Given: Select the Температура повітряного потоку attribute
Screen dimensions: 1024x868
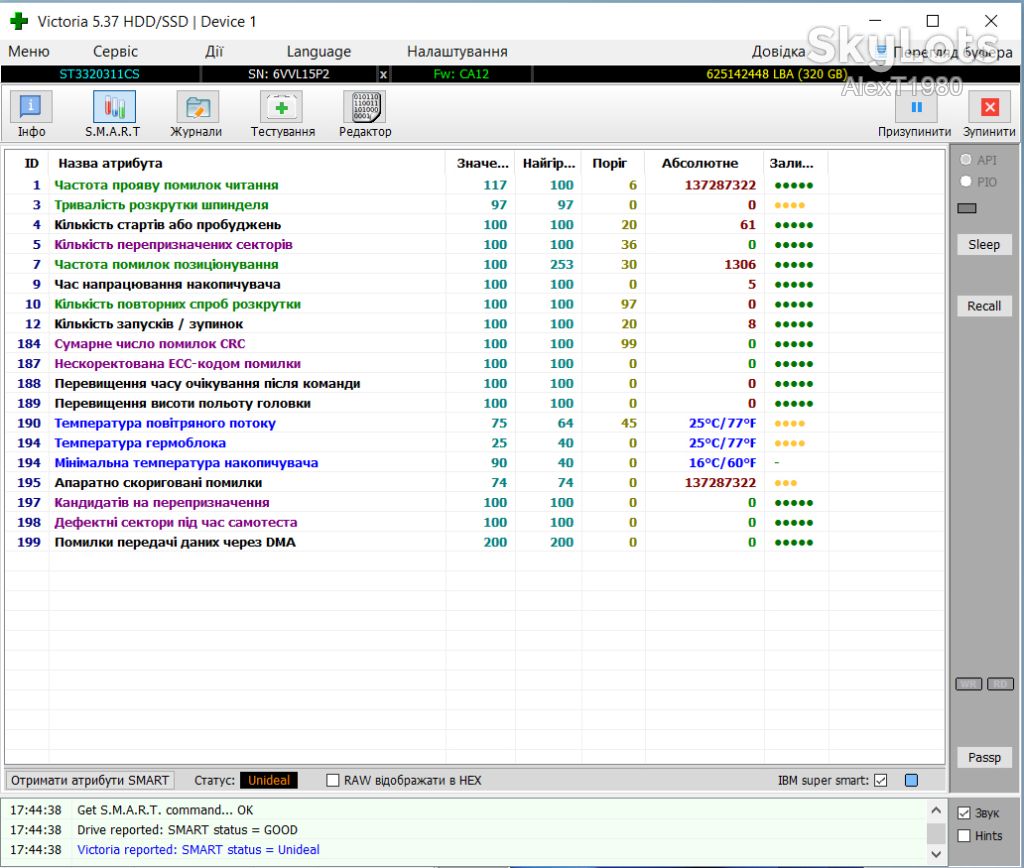Looking at the screenshot, I should [x=475, y=423].
